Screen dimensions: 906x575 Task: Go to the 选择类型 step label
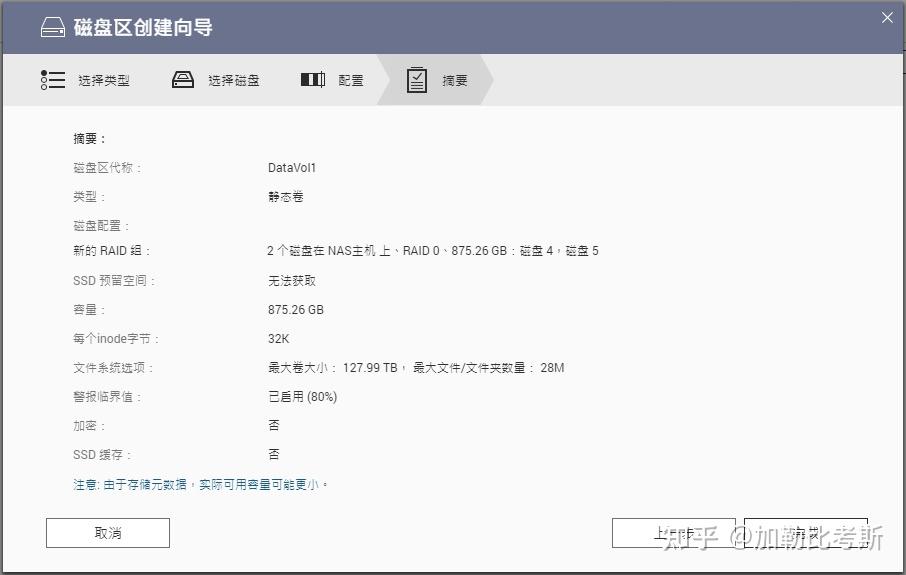tap(104, 80)
